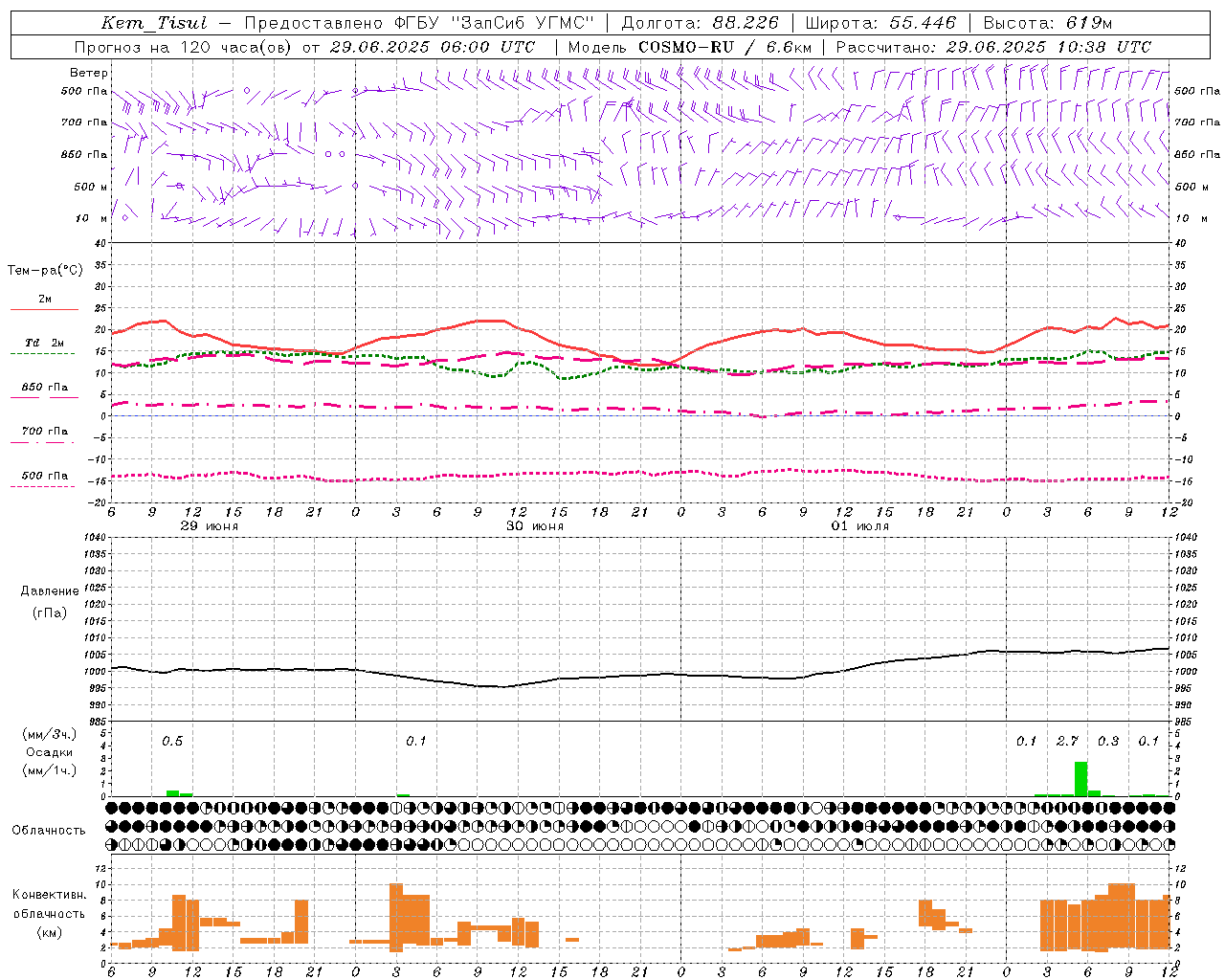
Task: Click the 'Осадки' precipitation label
Action: [x=49, y=752]
